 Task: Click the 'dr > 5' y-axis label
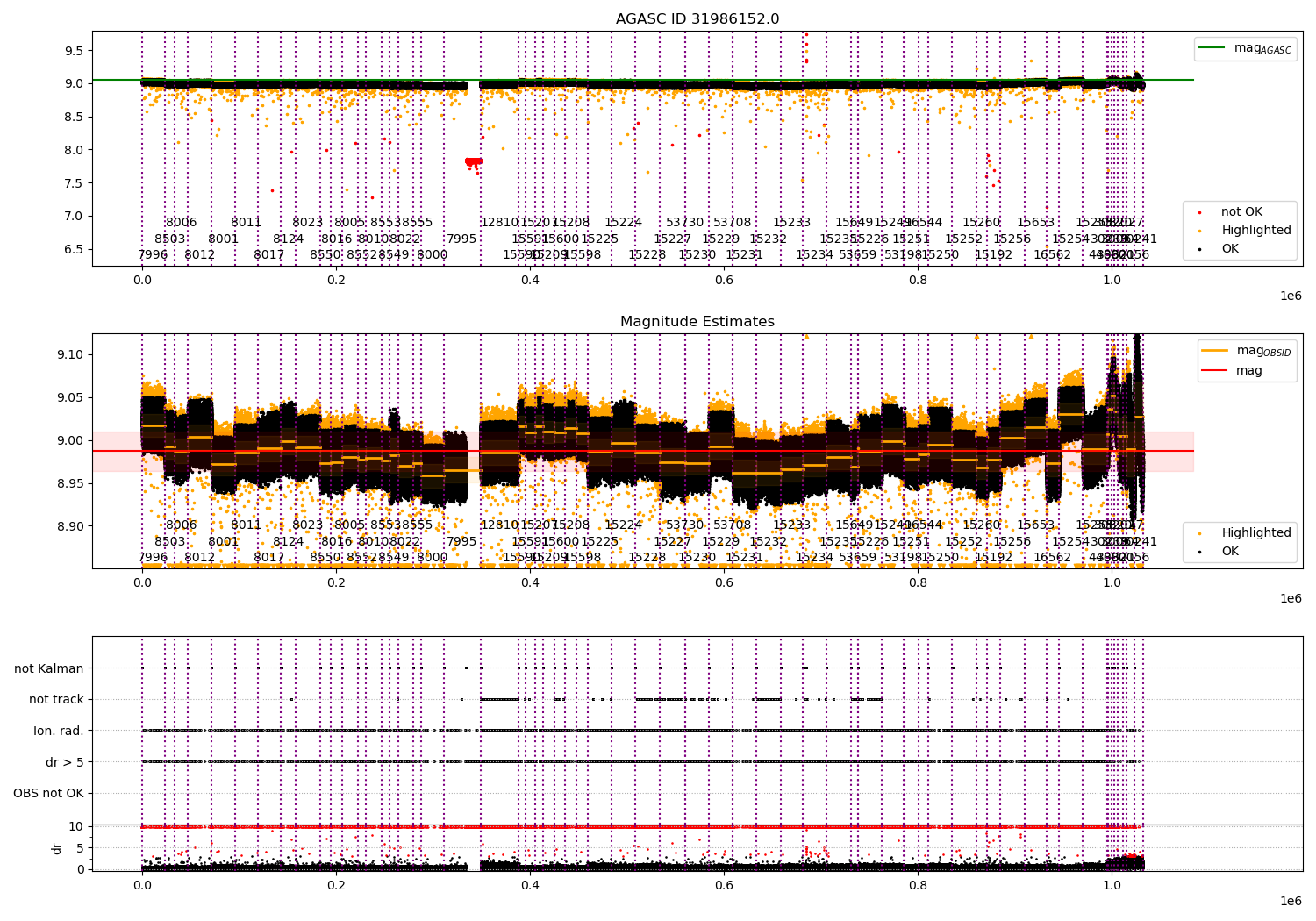pos(65,762)
